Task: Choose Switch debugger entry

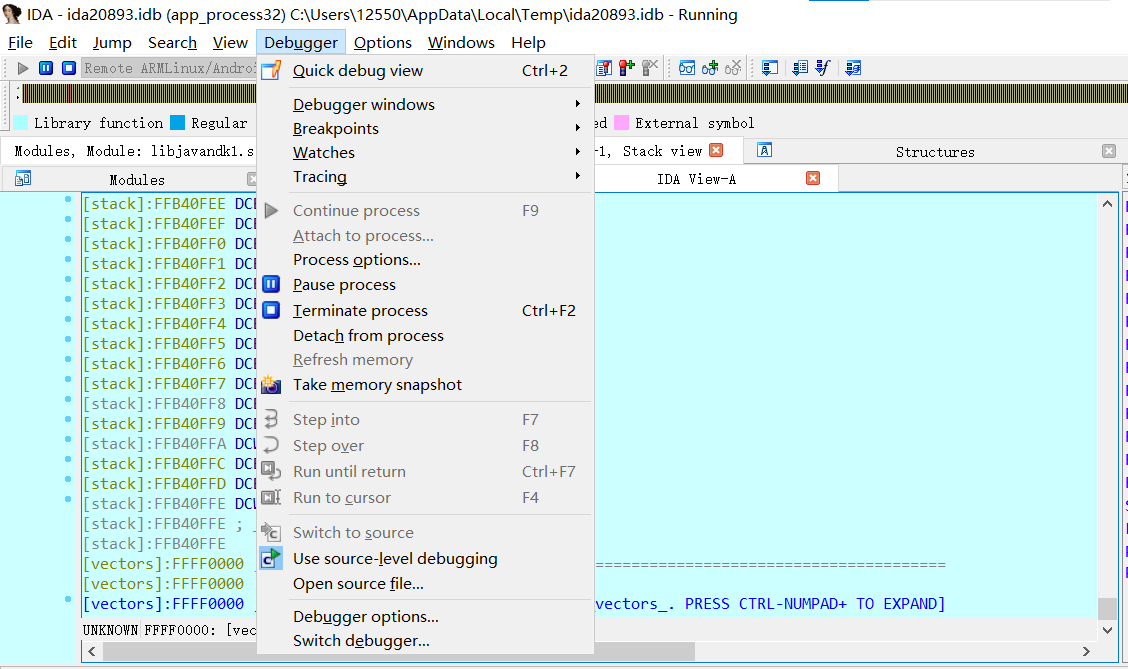Action: pyautogui.click(x=425, y=641)
